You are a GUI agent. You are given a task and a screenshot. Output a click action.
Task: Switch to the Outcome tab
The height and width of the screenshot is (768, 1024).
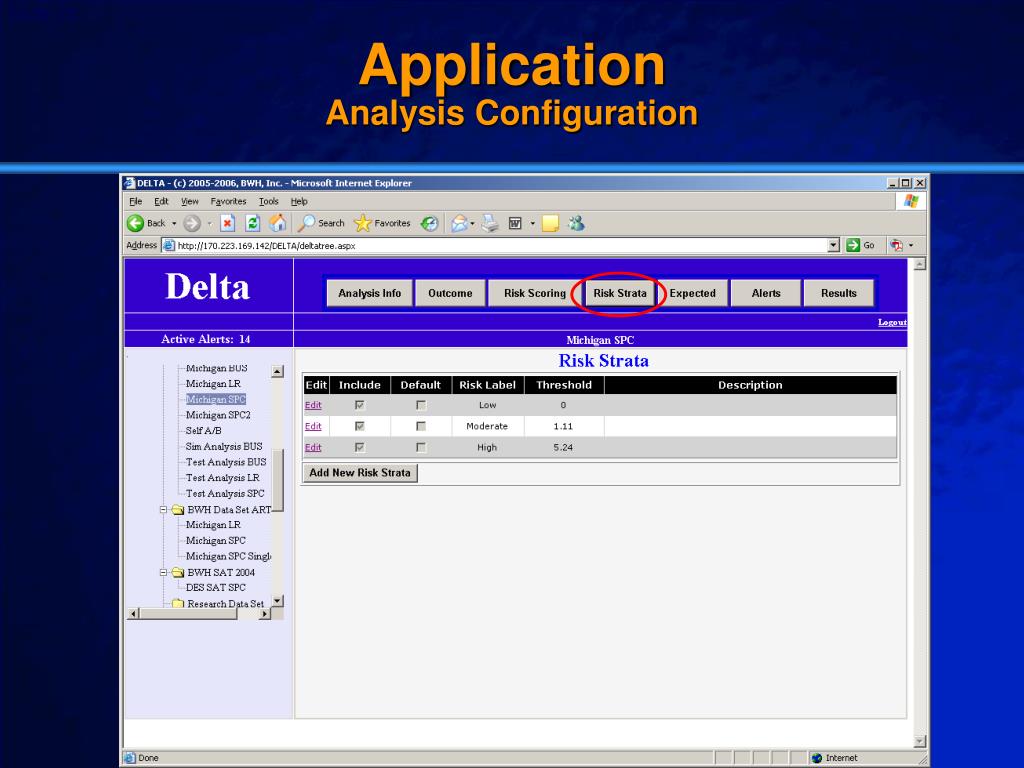(x=451, y=293)
